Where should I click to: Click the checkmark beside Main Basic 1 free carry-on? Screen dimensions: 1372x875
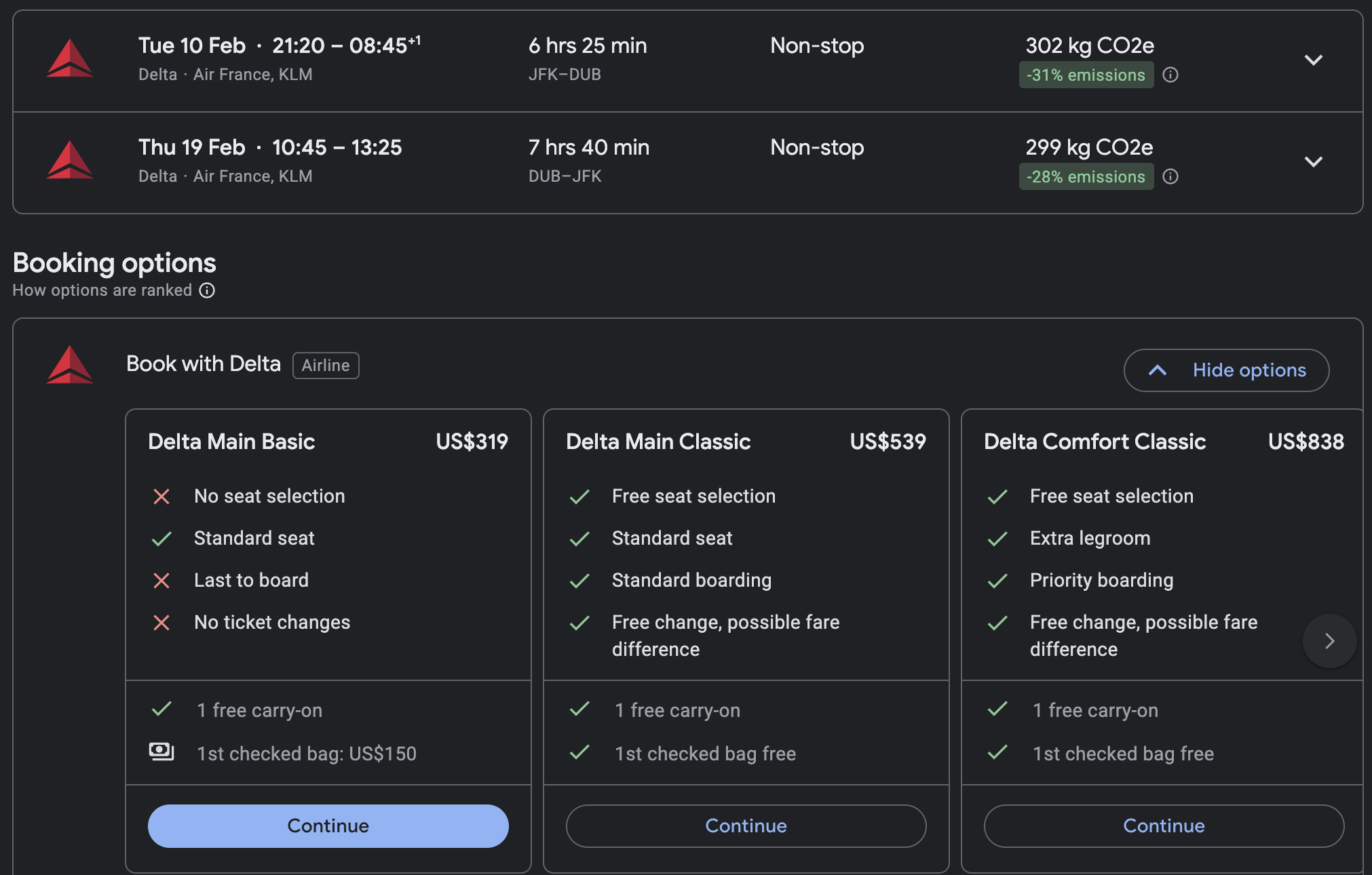(161, 709)
